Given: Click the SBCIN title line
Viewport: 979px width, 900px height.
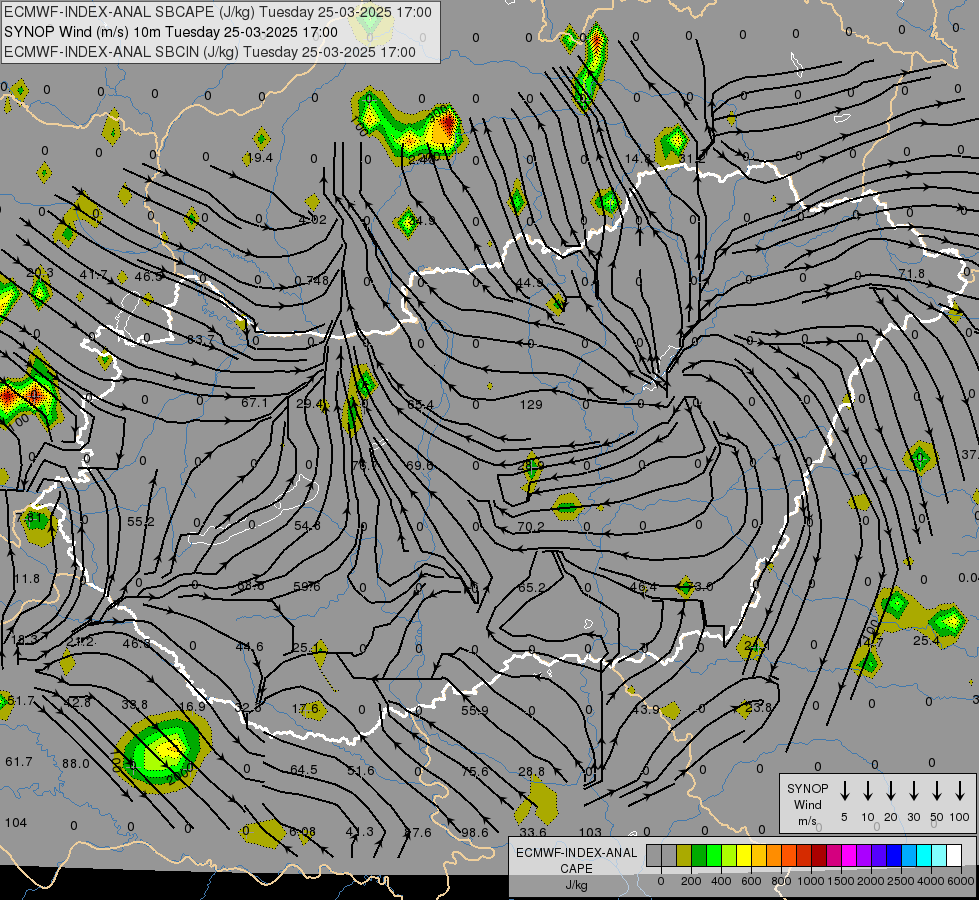Looking at the screenshot, I should (210, 52).
